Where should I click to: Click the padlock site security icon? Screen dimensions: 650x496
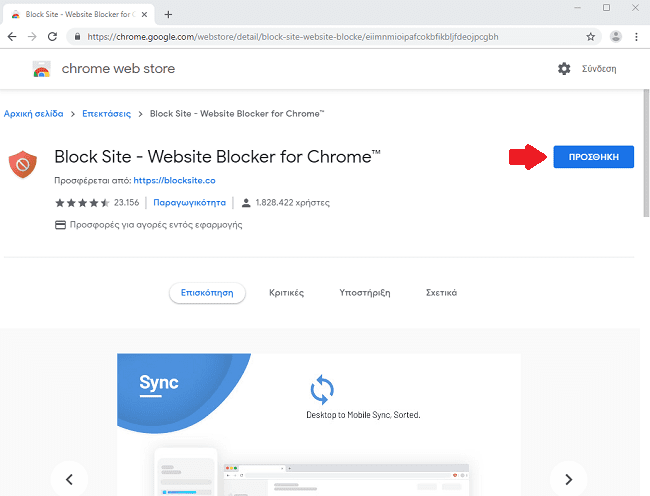(x=77, y=37)
